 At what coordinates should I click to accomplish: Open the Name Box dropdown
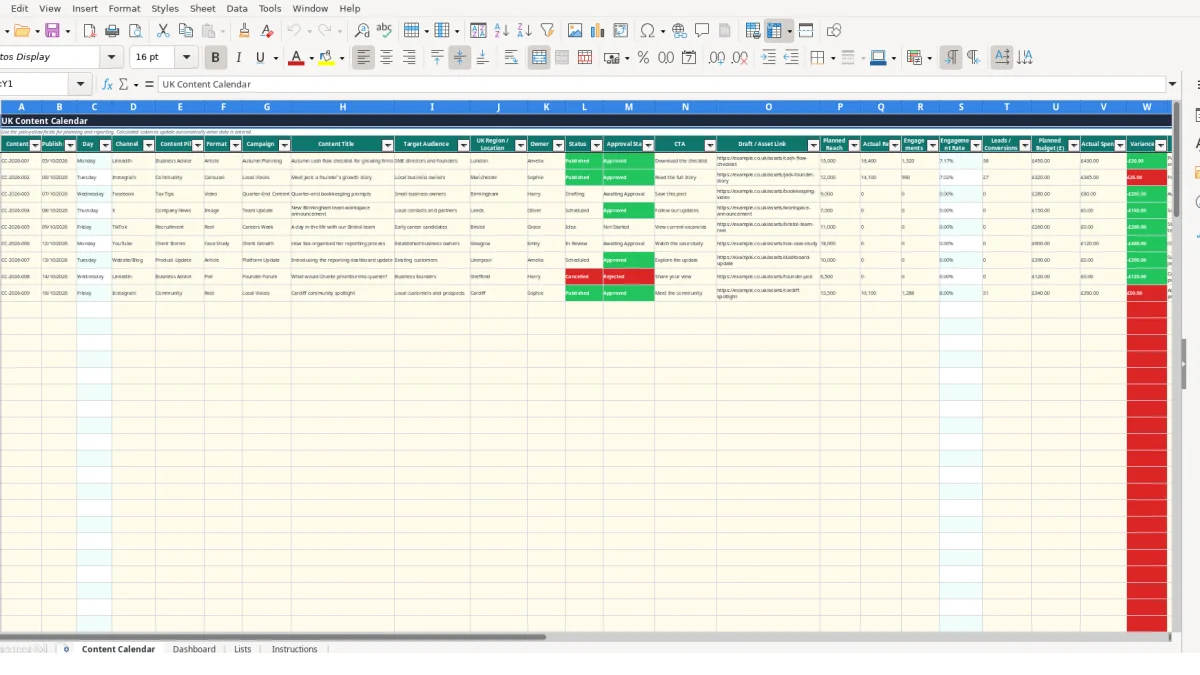pos(82,84)
